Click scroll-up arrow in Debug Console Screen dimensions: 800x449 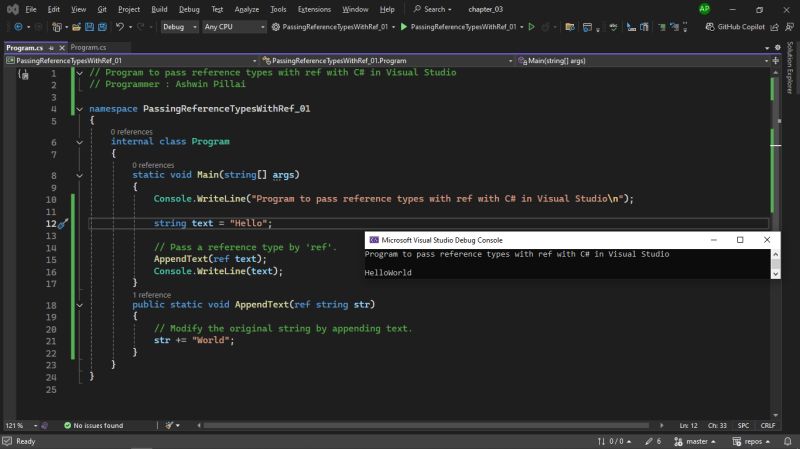pos(776,254)
